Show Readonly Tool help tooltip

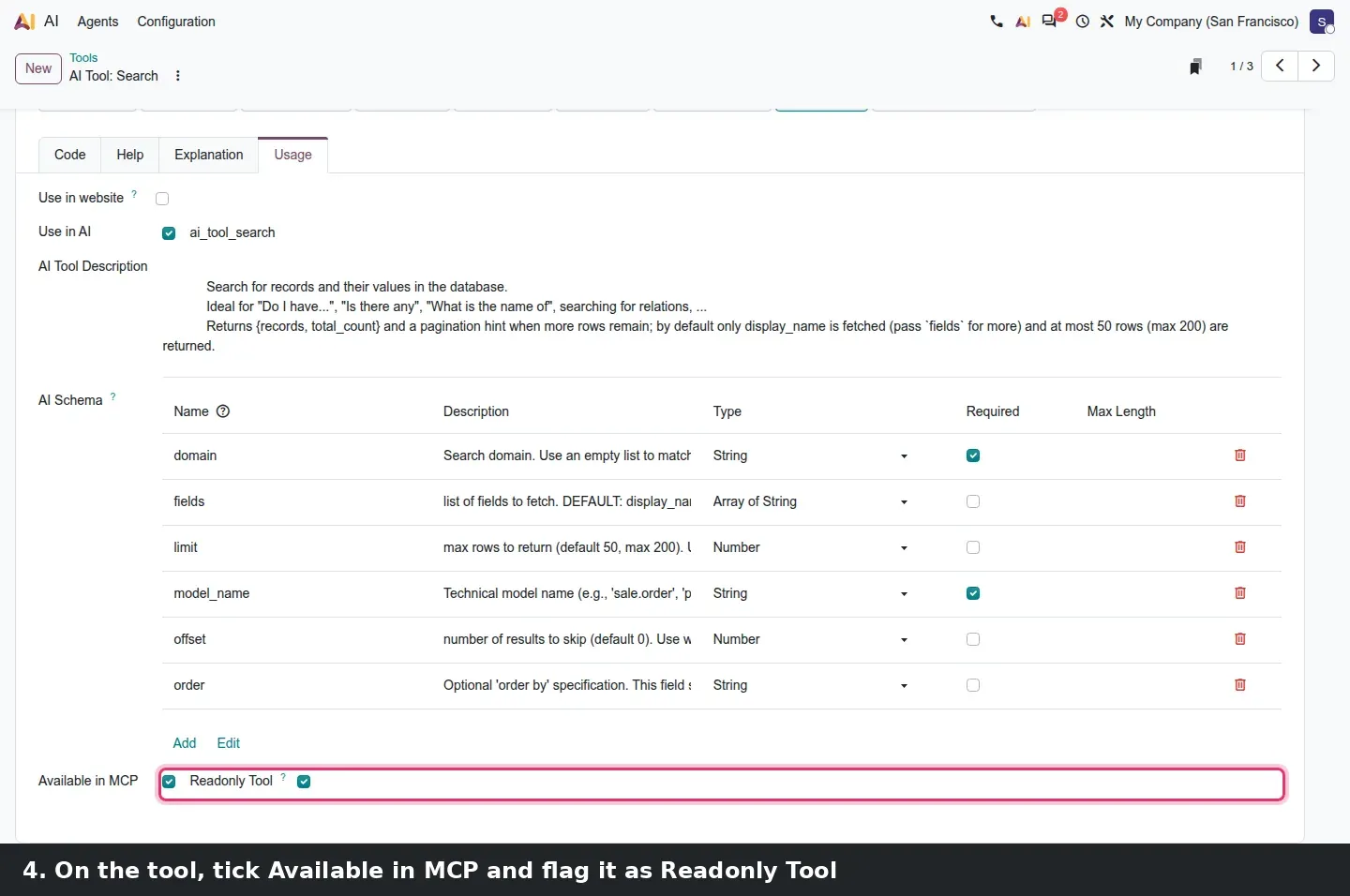pos(283,777)
